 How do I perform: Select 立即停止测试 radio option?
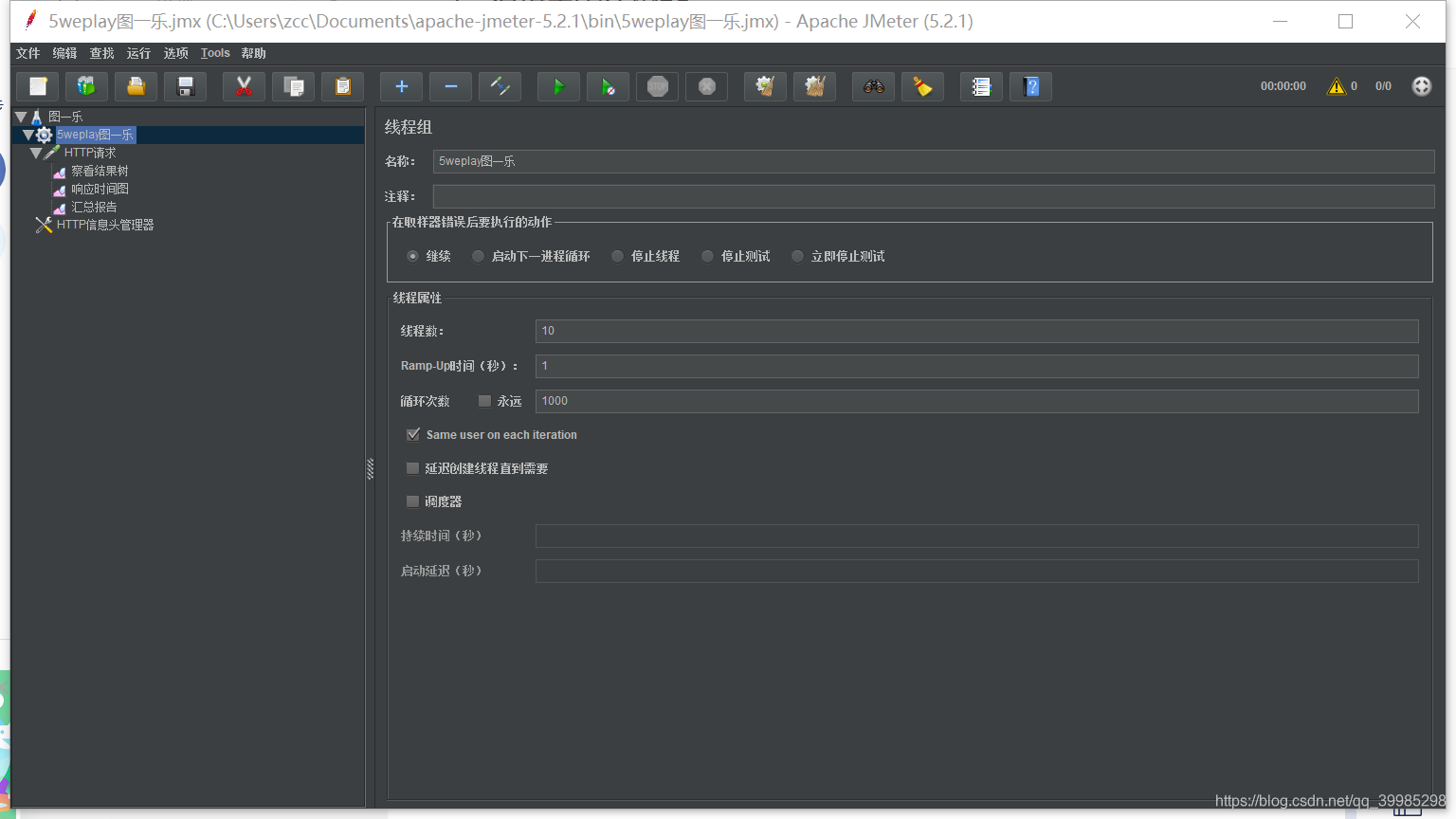(x=797, y=256)
